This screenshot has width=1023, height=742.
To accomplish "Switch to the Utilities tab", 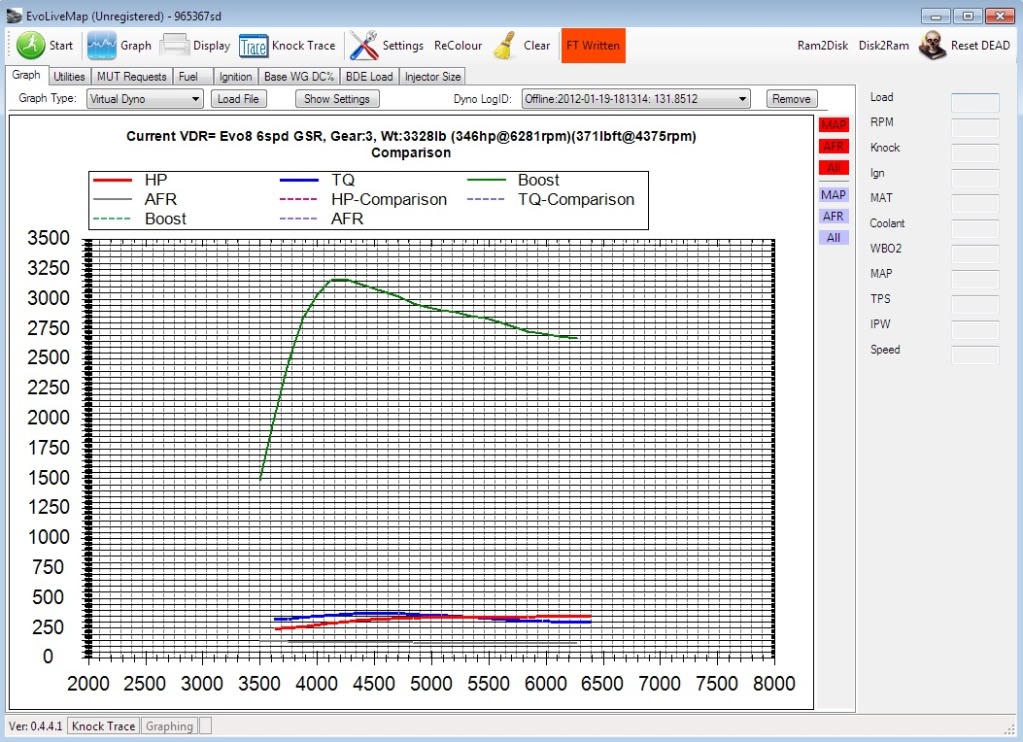I will click(x=69, y=76).
